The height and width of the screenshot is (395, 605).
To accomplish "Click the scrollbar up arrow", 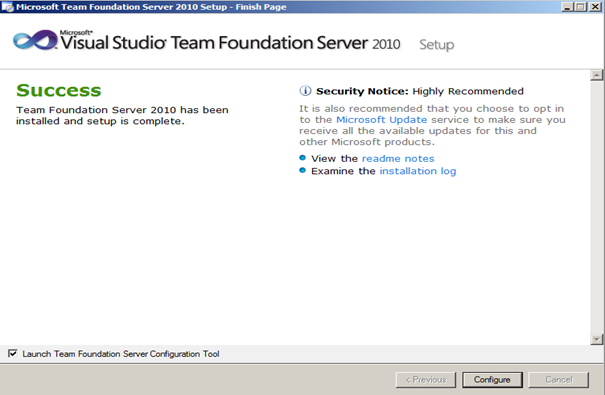I will 597,75.
